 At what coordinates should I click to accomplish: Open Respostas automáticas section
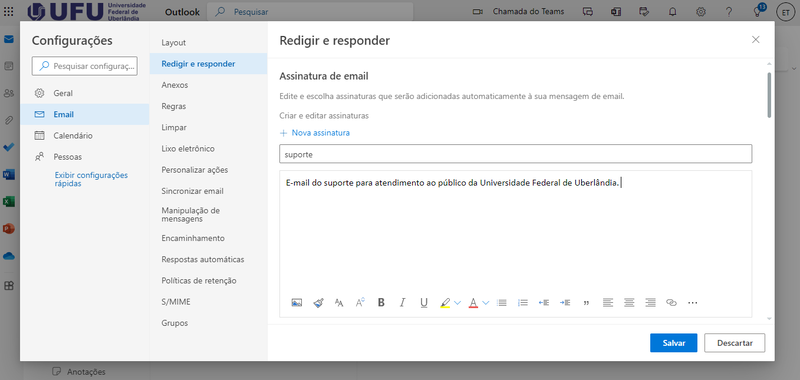pyautogui.click(x=208, y=259)
